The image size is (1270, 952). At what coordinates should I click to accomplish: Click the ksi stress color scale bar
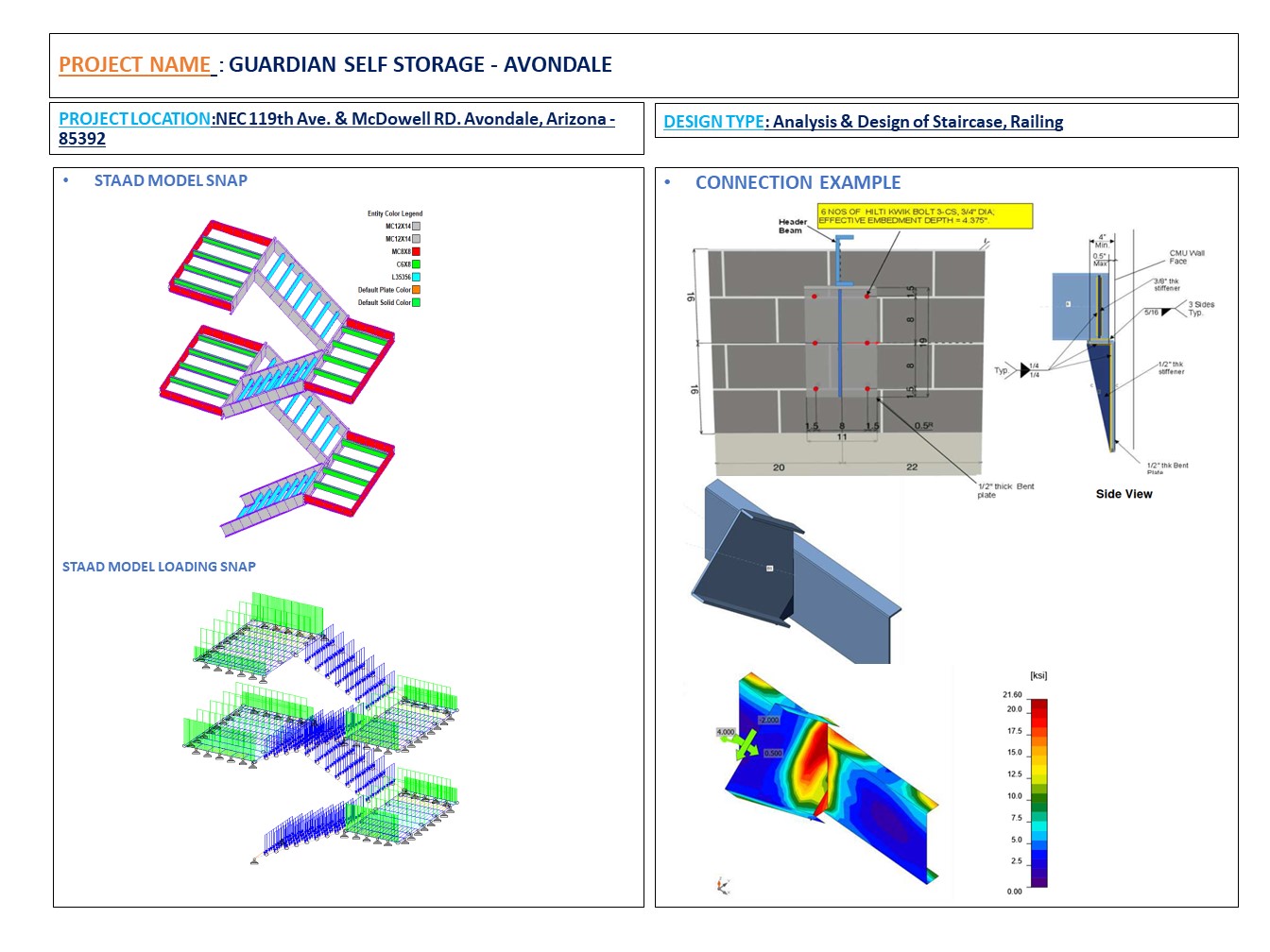1038,792
